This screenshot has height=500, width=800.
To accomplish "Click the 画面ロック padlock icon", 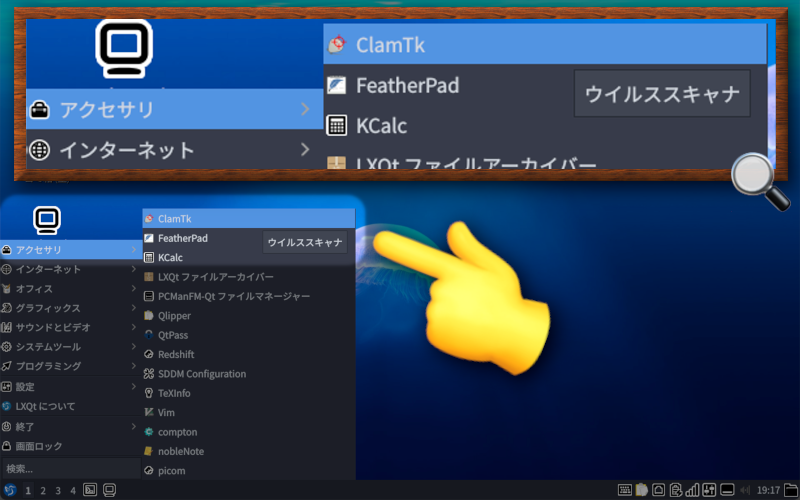I will point(7,446).
